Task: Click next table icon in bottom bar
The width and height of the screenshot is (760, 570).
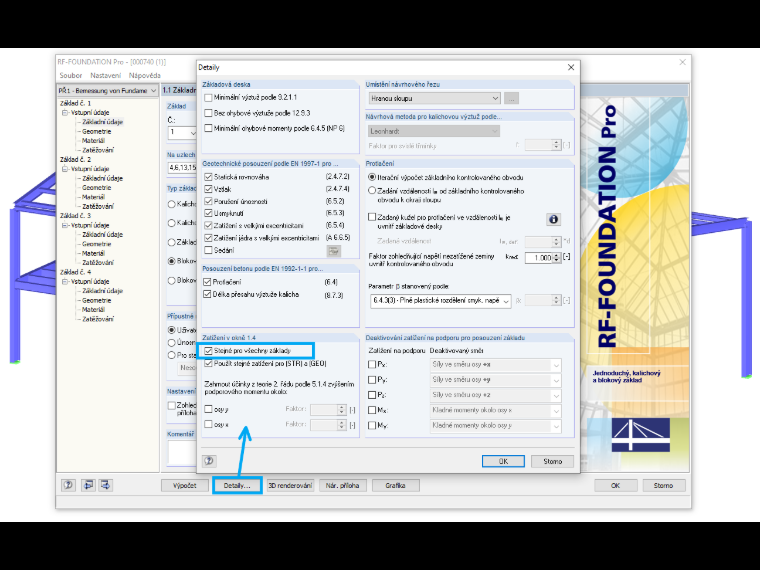Action: (x=105, y=485)
